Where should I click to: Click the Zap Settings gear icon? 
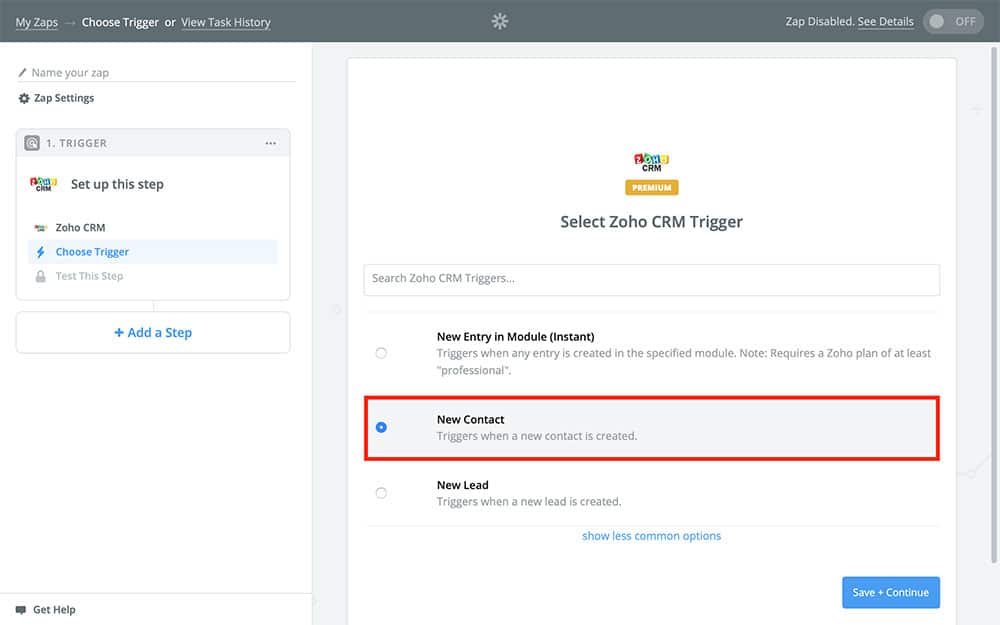tap(24, 98)
